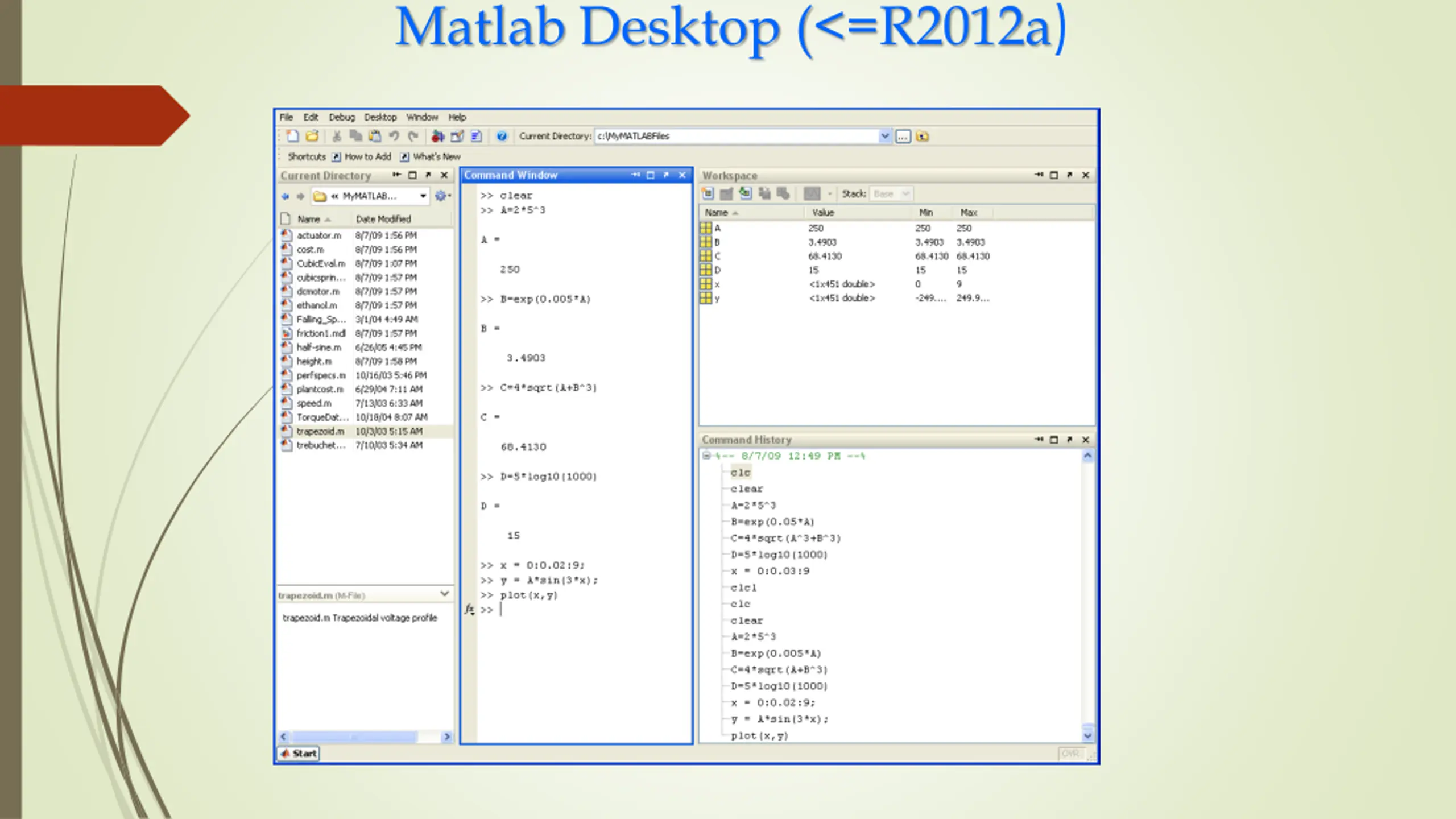Open the Debug menu
The height and width of the screenshot is (819, 1456).
click(341, 117)
